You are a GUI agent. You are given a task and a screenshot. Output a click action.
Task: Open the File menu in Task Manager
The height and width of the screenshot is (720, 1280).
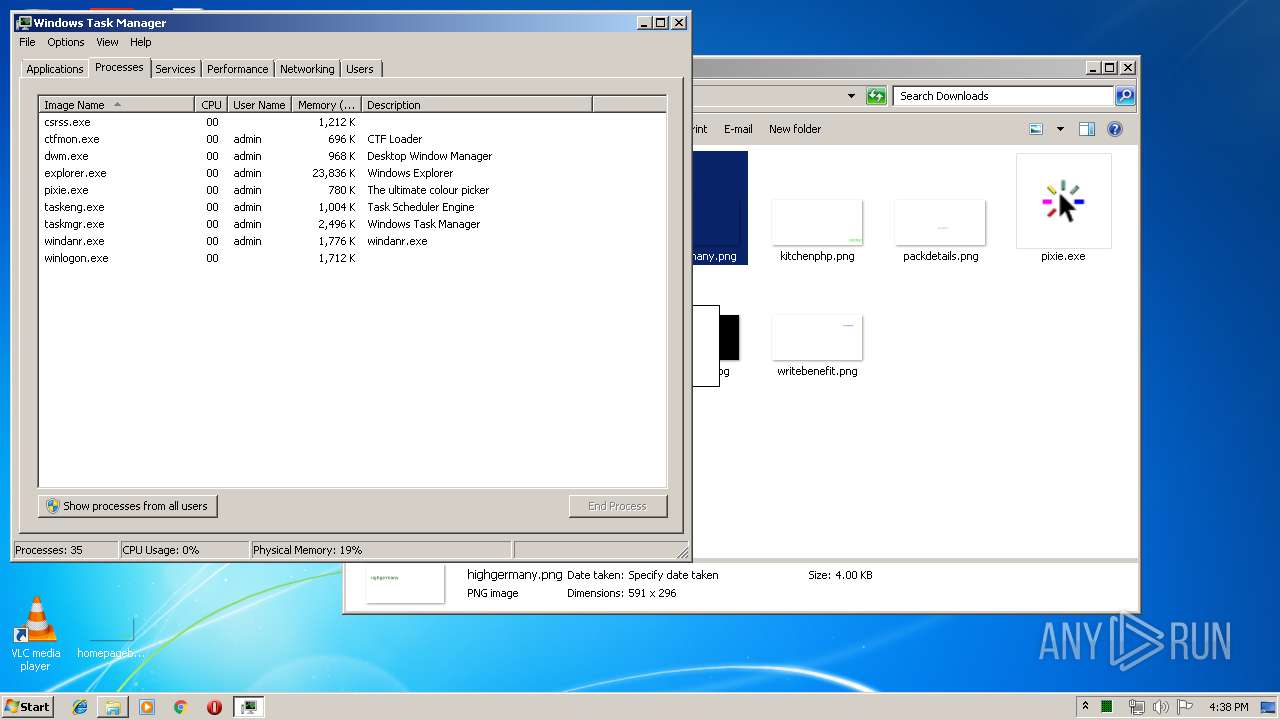(27, 42)
